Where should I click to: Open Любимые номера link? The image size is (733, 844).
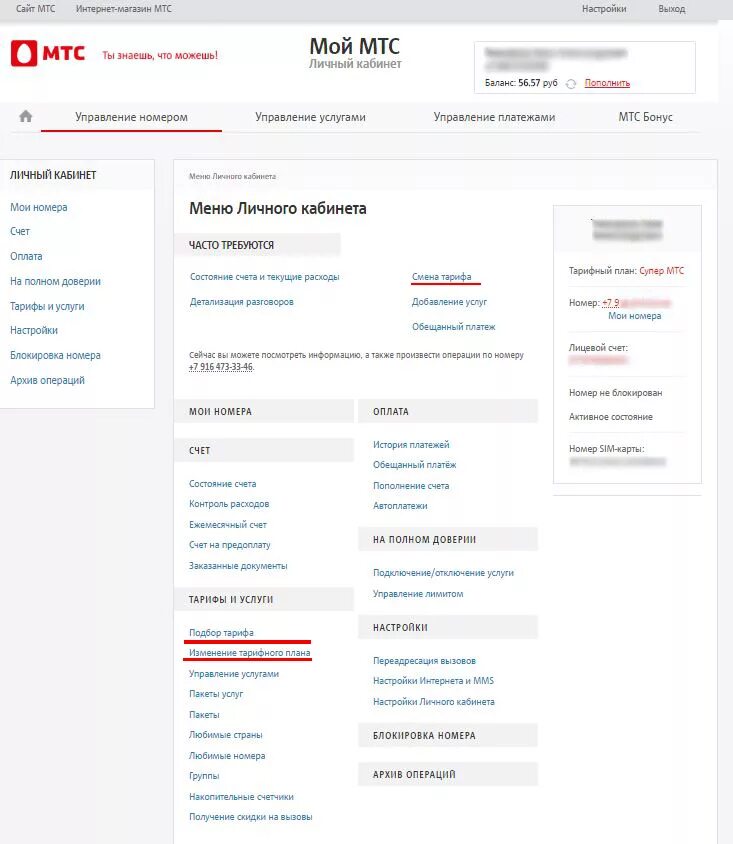227,756
